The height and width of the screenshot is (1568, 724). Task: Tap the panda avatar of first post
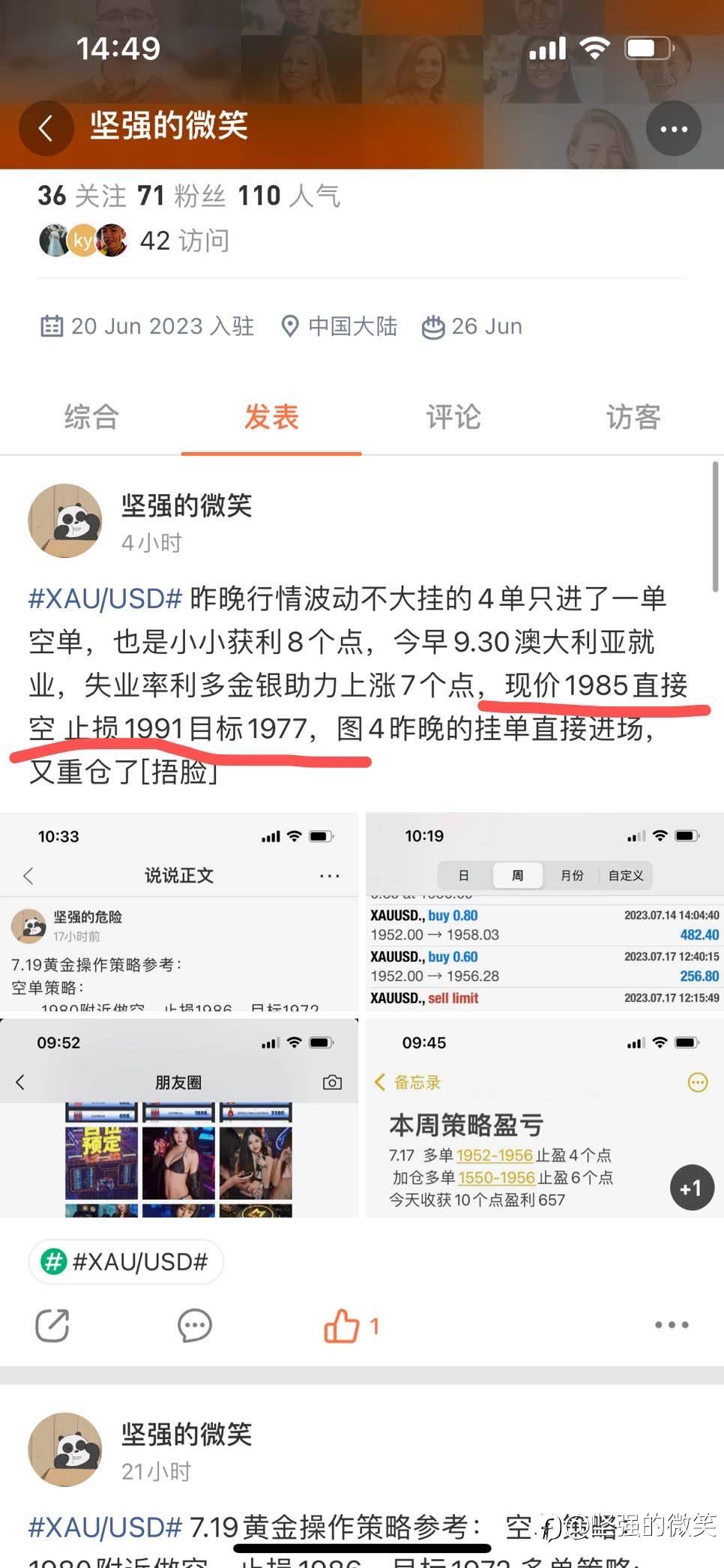click(64, 520)
